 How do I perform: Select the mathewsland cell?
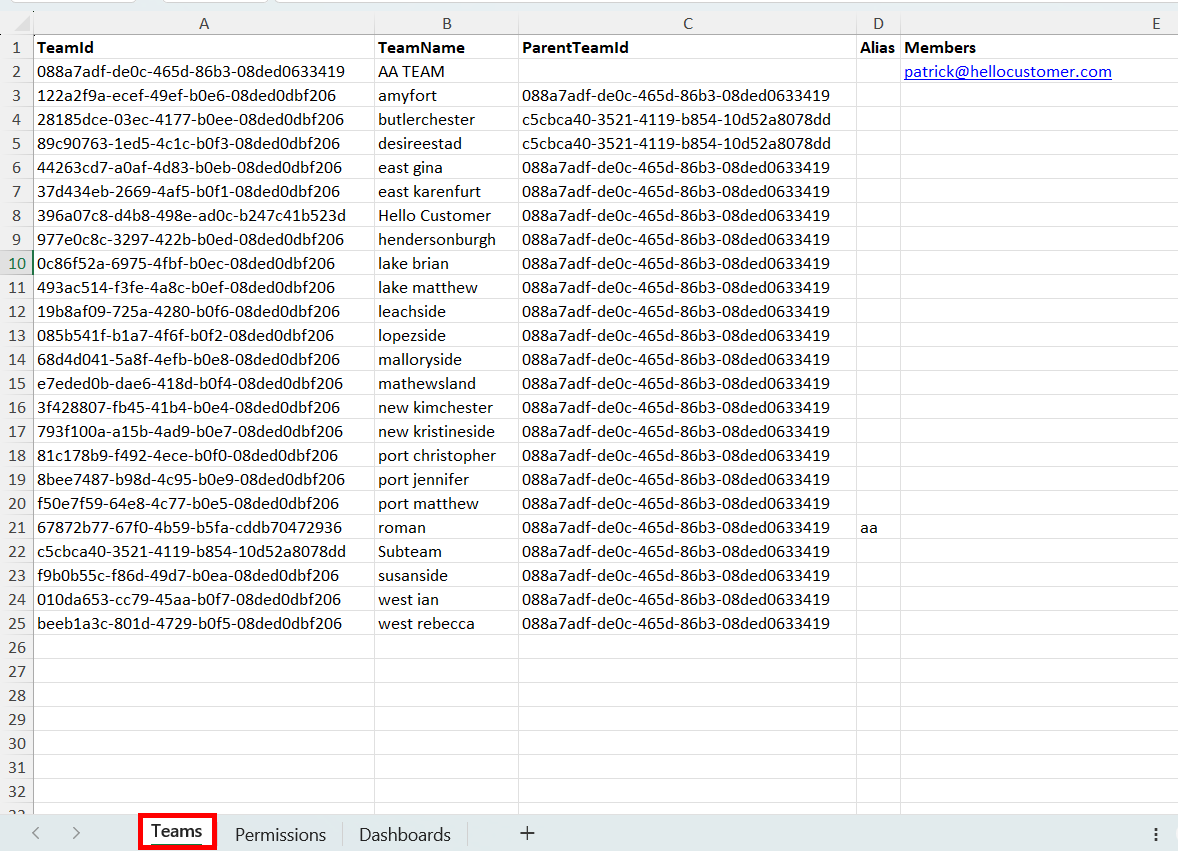(446, 384)
